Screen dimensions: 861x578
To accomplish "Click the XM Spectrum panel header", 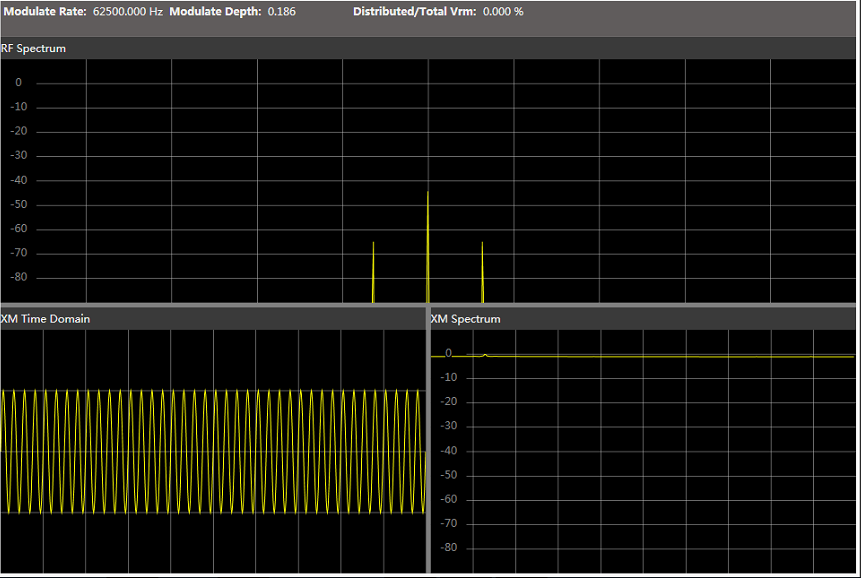I will (643, 319).
